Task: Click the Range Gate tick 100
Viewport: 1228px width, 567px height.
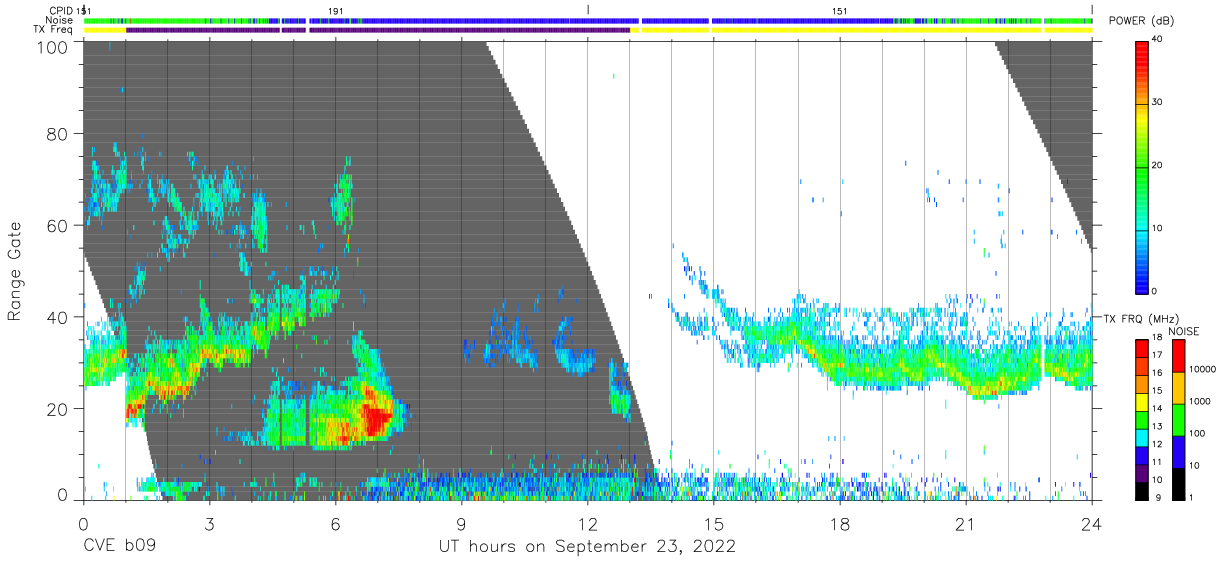Action: pyautogui.click(x=51, y=47)
